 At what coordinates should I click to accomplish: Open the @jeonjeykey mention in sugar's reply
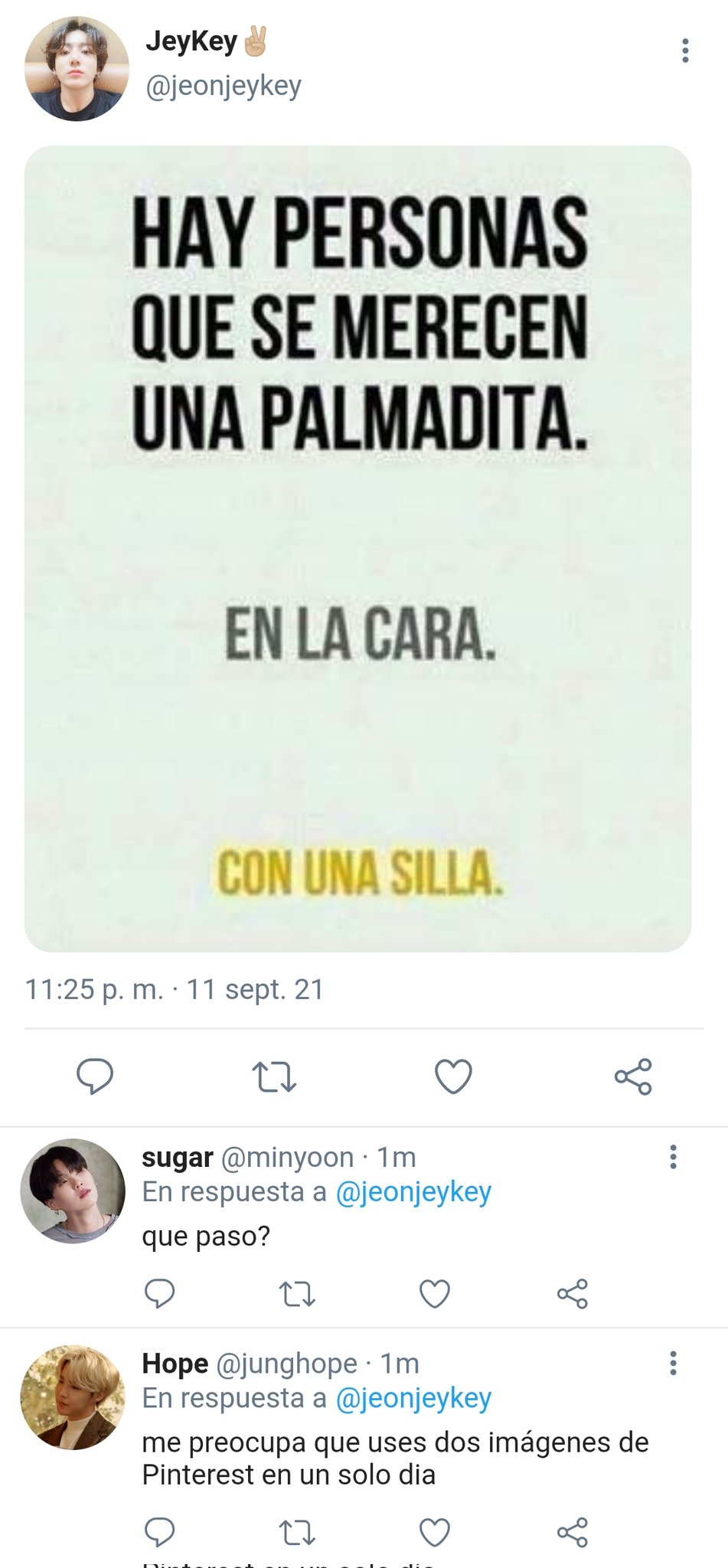(x=413, y=1192)
